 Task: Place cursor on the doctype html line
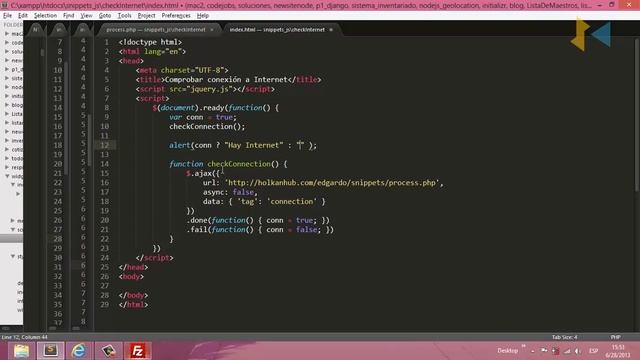pyautogui.click(x=150, y=42)
